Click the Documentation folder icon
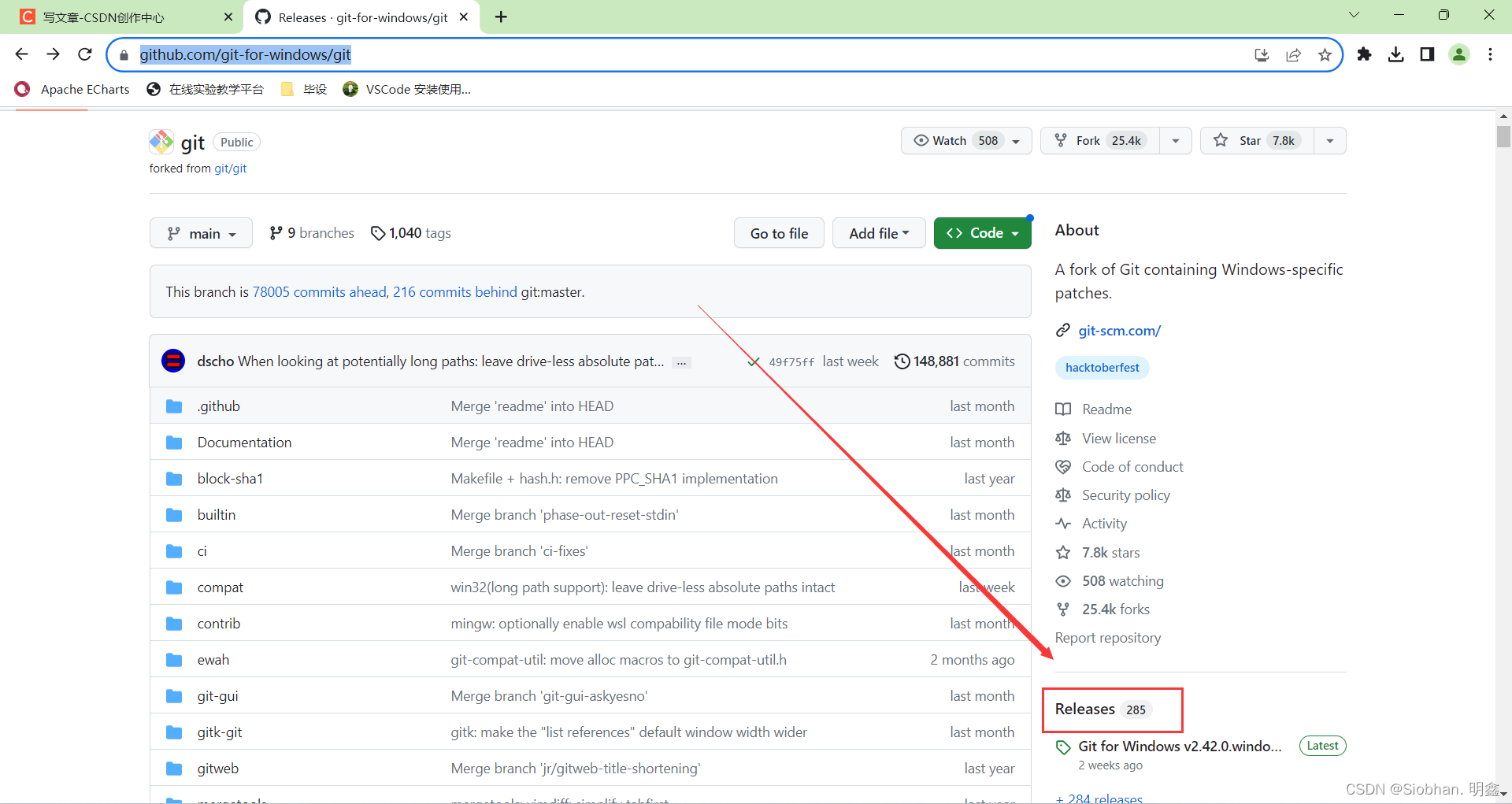The width and height of the screenshot is (1512, 804). click(174, 443)
